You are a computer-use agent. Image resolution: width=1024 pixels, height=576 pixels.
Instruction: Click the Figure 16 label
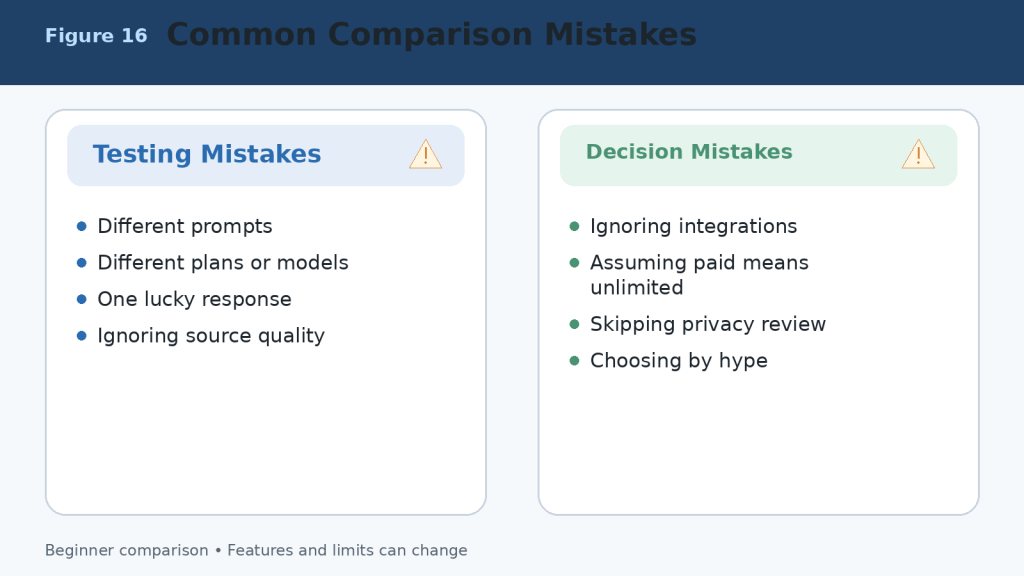96,35
